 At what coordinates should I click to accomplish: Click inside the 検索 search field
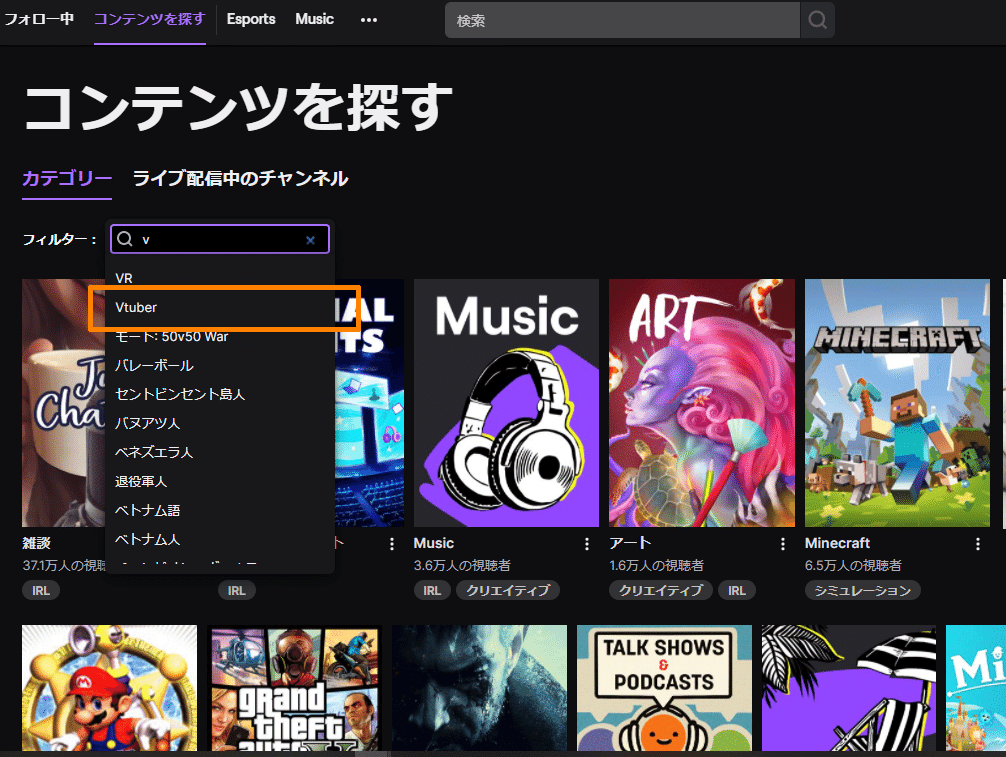coord(620,20)
